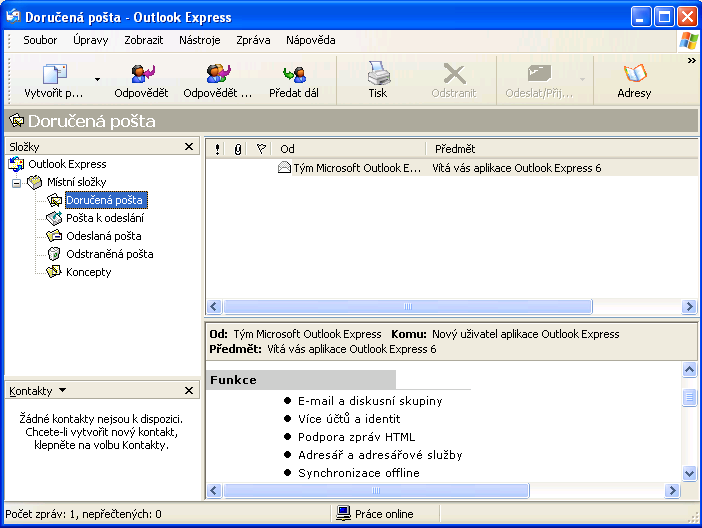Click the Doručená pošta banner folder icon

(x=17, y=120)
